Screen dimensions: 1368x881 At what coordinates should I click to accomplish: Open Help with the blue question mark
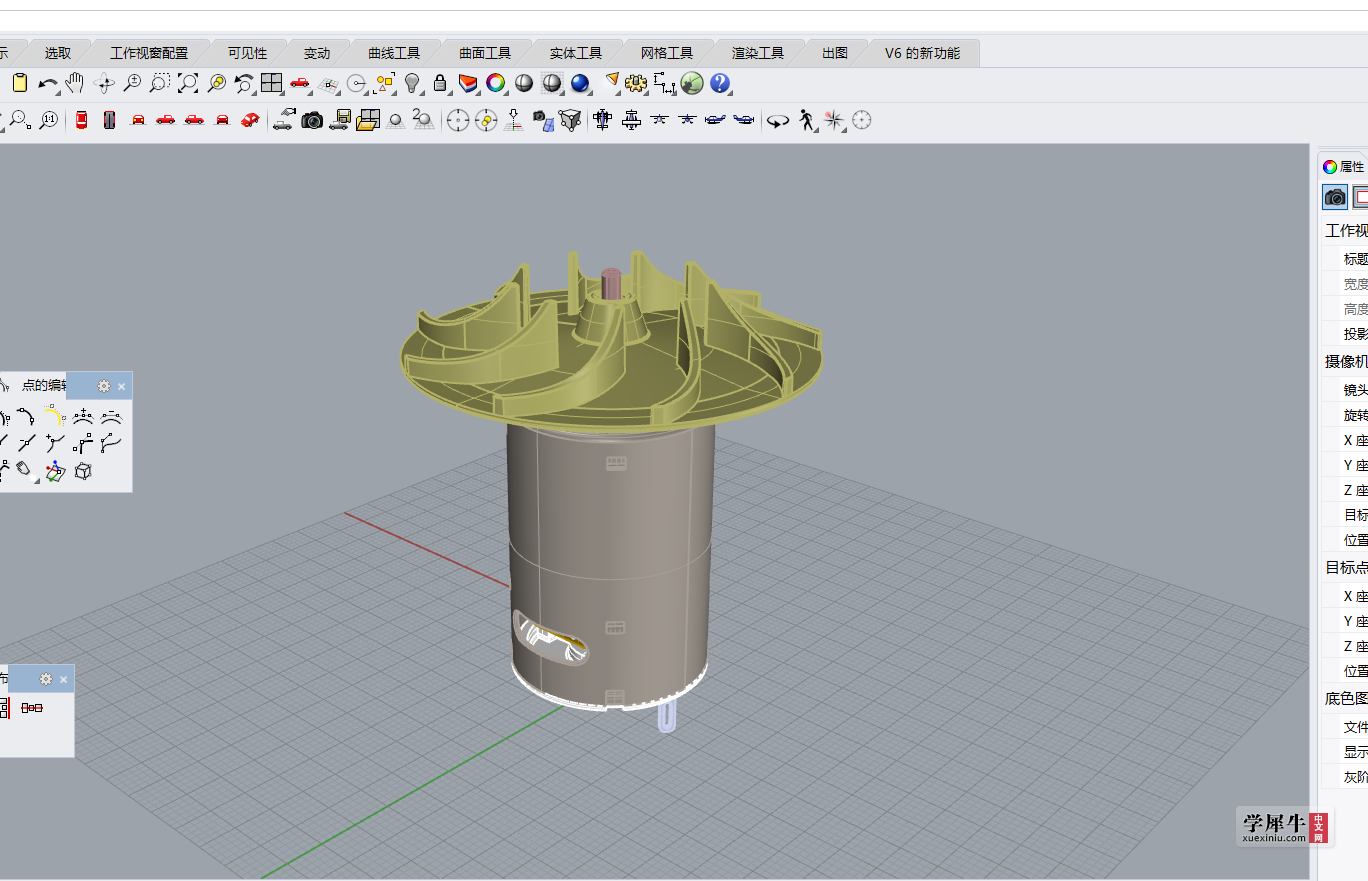tap(720, 83)
